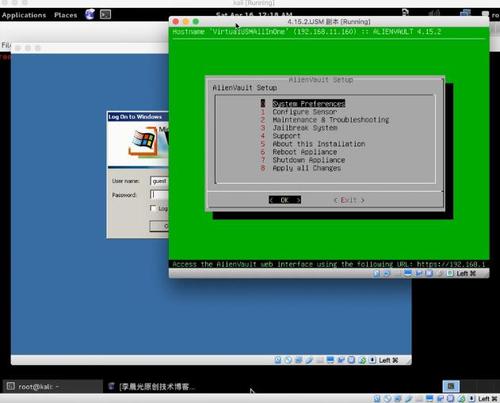Select Support entry in AlienVault Setup

coord(287,136)
